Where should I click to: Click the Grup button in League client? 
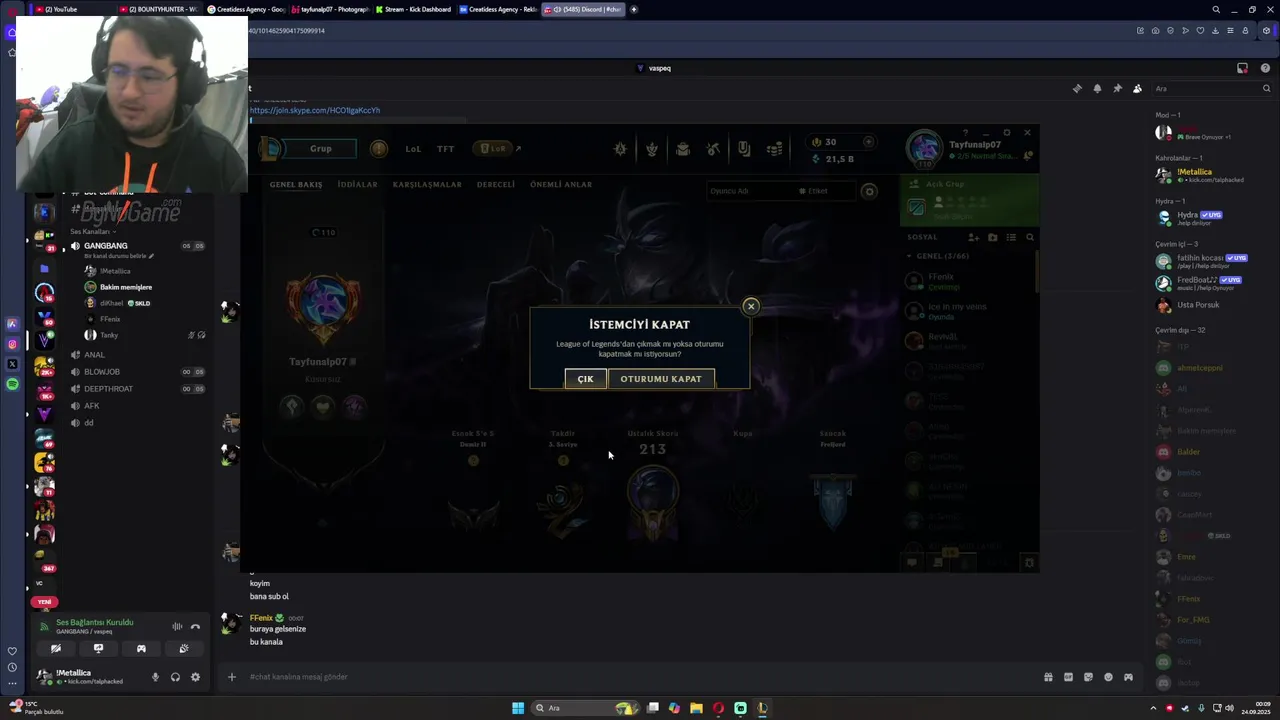(x=320, y=149)
